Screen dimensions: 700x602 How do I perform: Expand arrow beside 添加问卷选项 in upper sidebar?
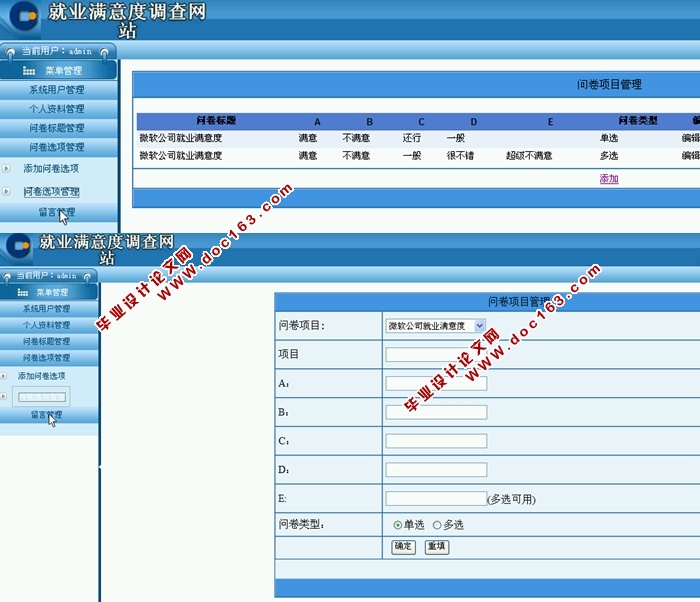coord(7,168)
